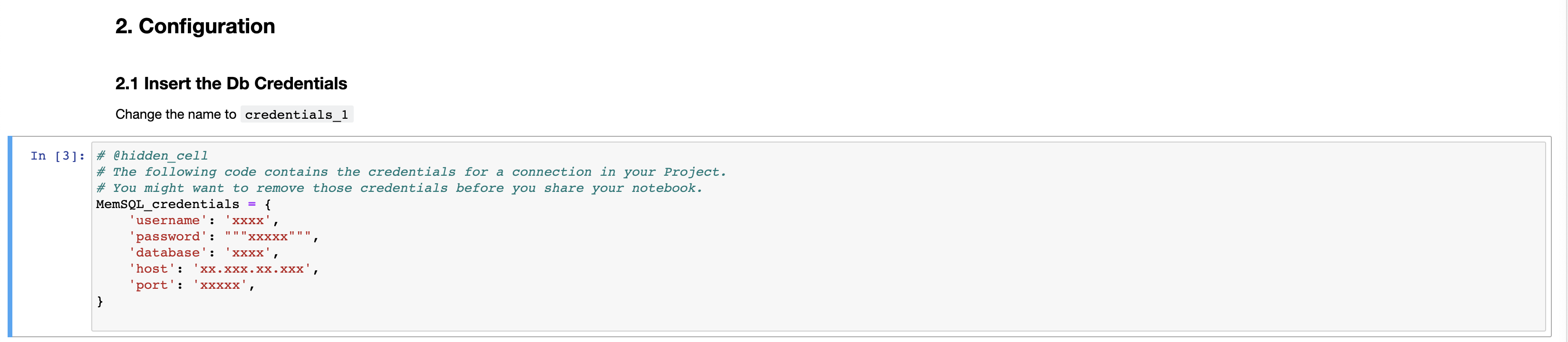Click the closing brace of the dictionary
Image resolution: width=1568 pixels, height=342 pixels.
[100, 301]
